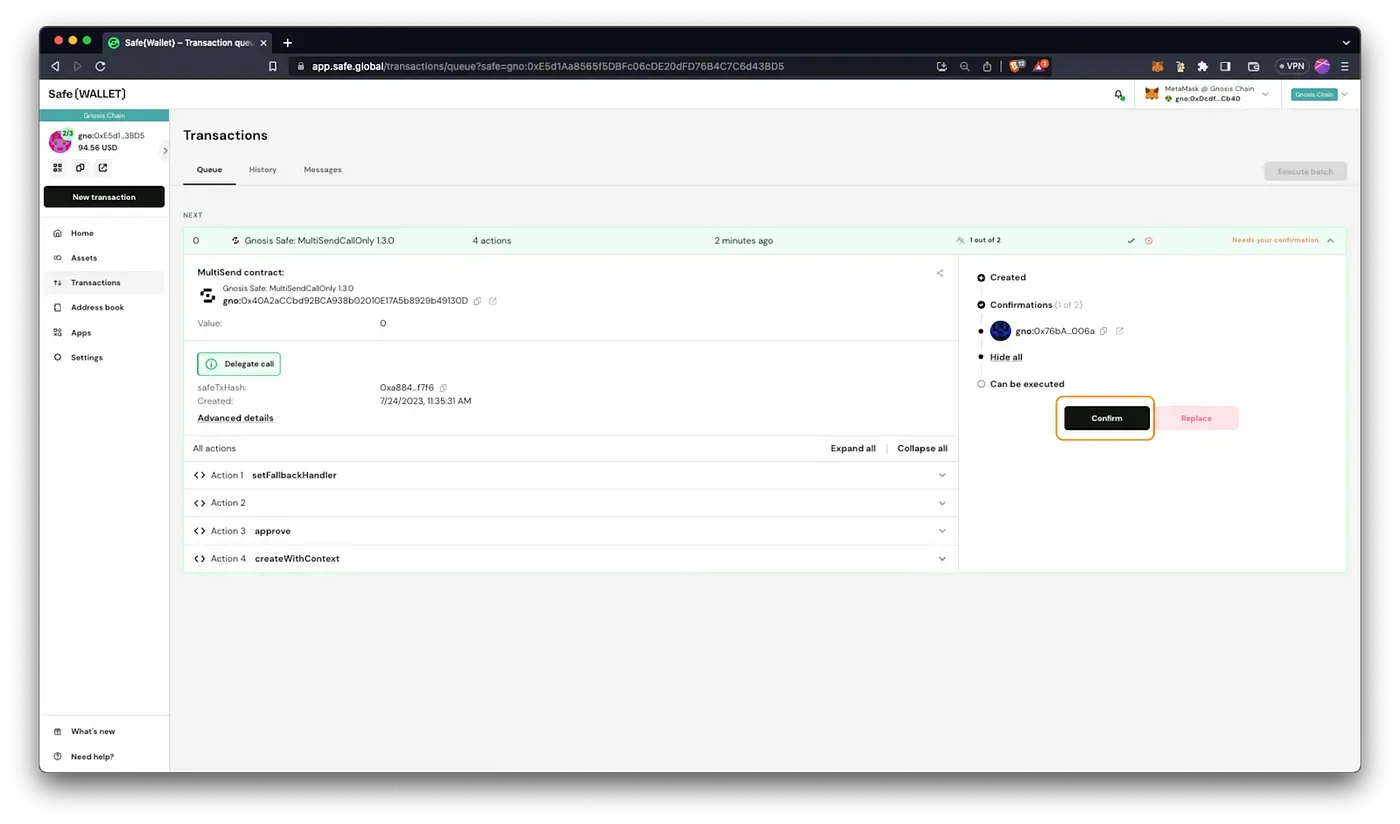Expand the Safe list sidebar arrow

click(165, 150)
